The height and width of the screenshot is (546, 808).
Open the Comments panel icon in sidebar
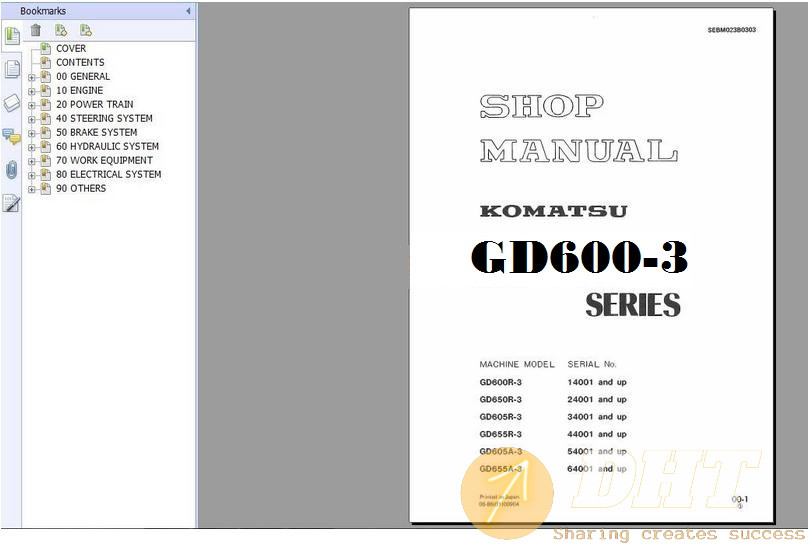click(x=11, y=136)
